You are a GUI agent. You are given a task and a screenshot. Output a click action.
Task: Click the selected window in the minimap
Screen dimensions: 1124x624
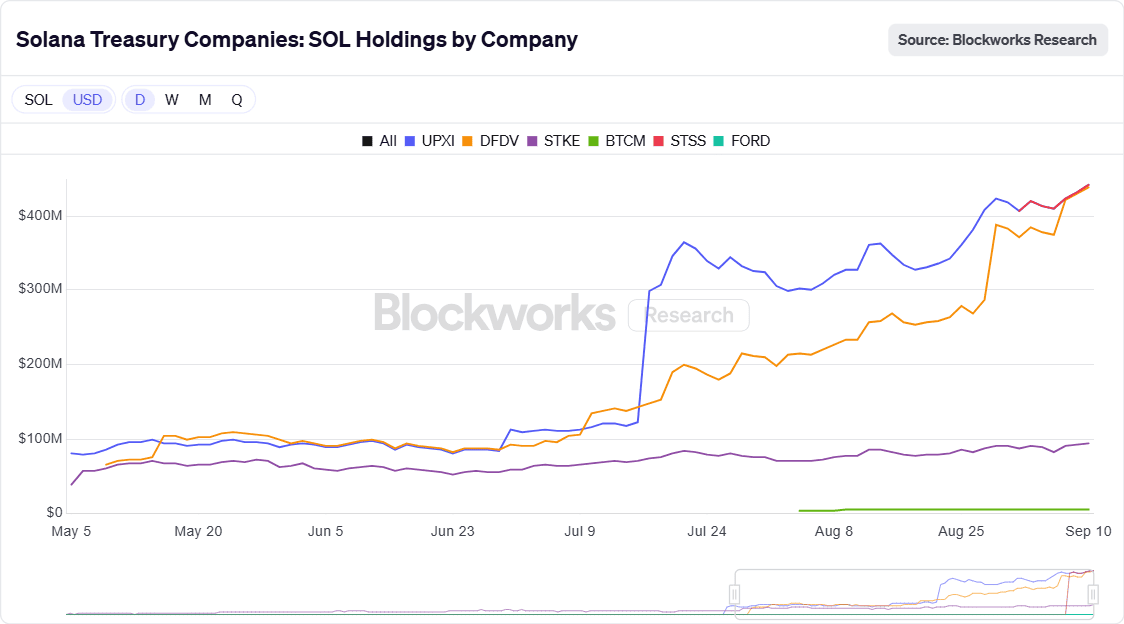click(x=914, y=594)
